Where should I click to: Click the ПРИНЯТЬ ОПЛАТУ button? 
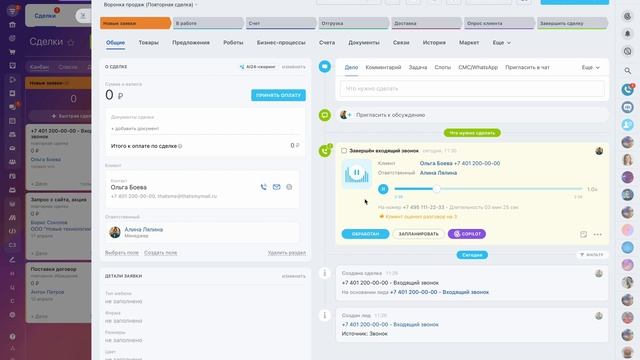pos(278,95)
